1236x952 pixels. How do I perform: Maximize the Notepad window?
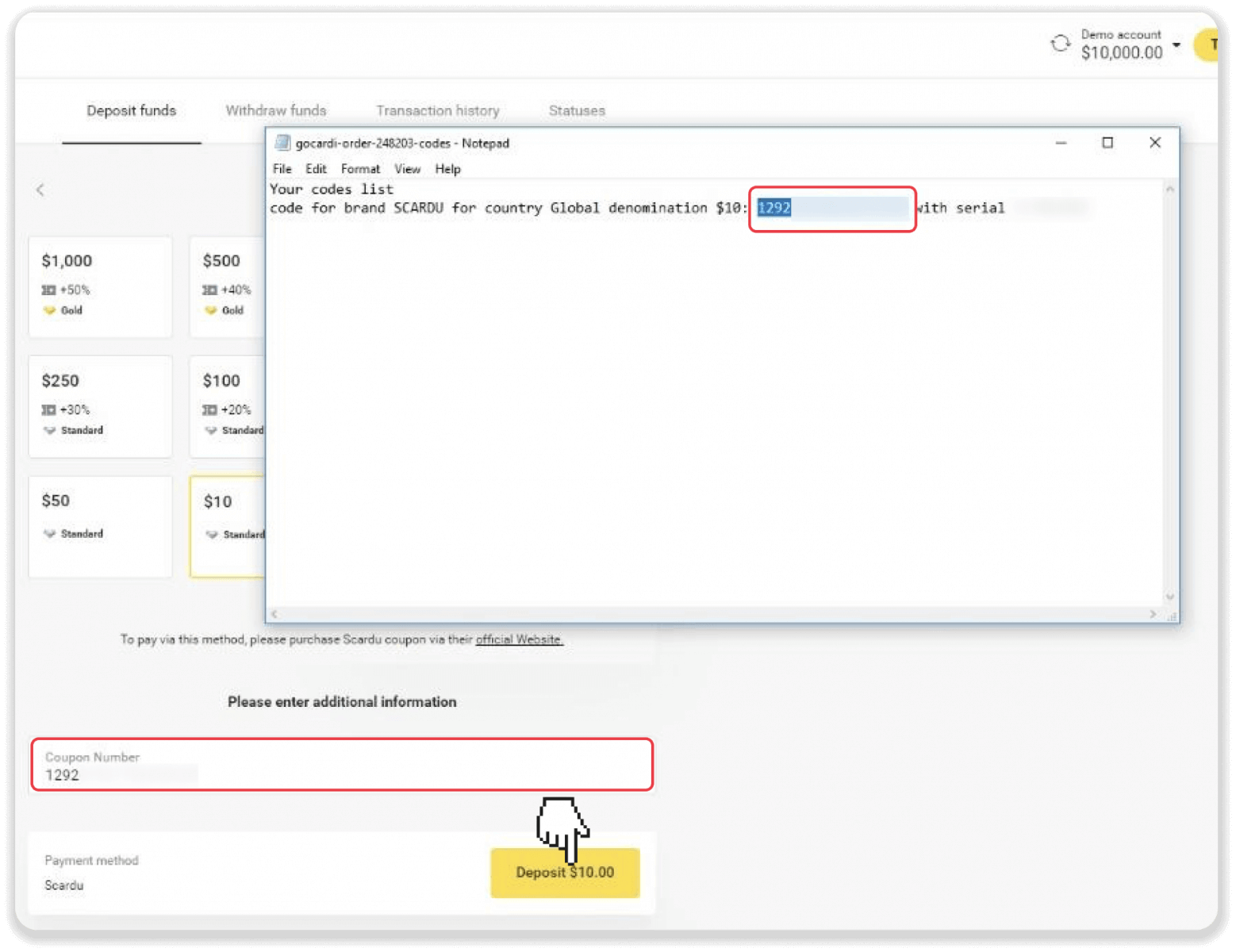[1107, 143]
